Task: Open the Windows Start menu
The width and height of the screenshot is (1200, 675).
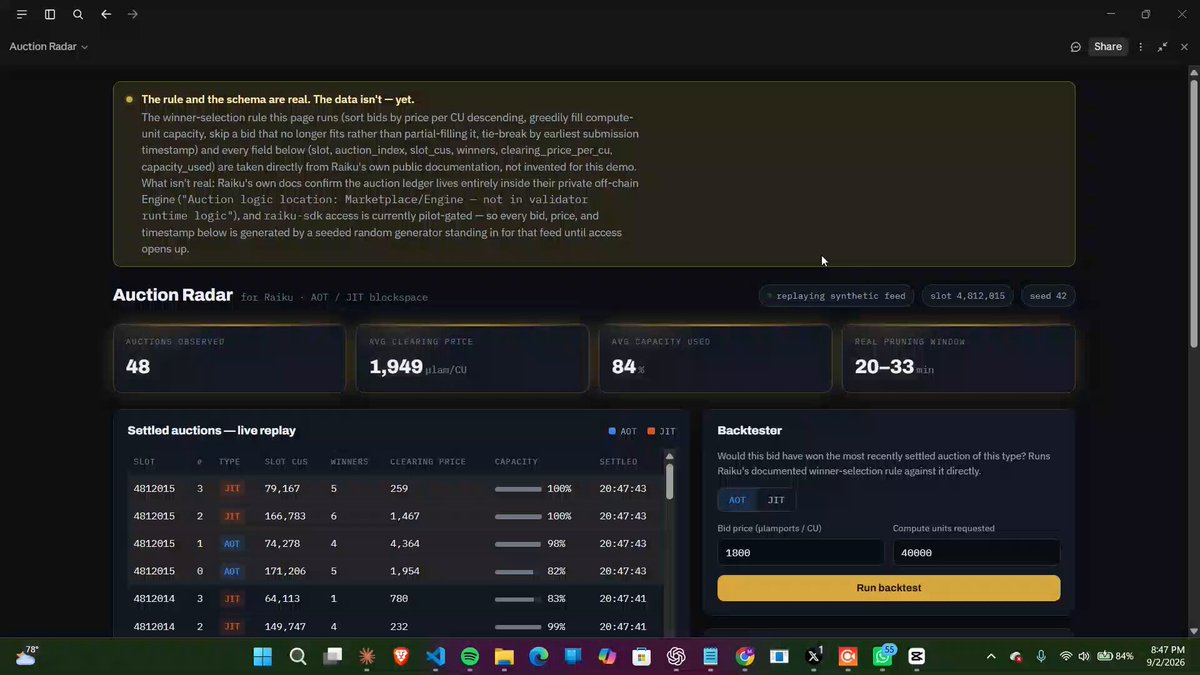Action: click(x=262, y=657)
